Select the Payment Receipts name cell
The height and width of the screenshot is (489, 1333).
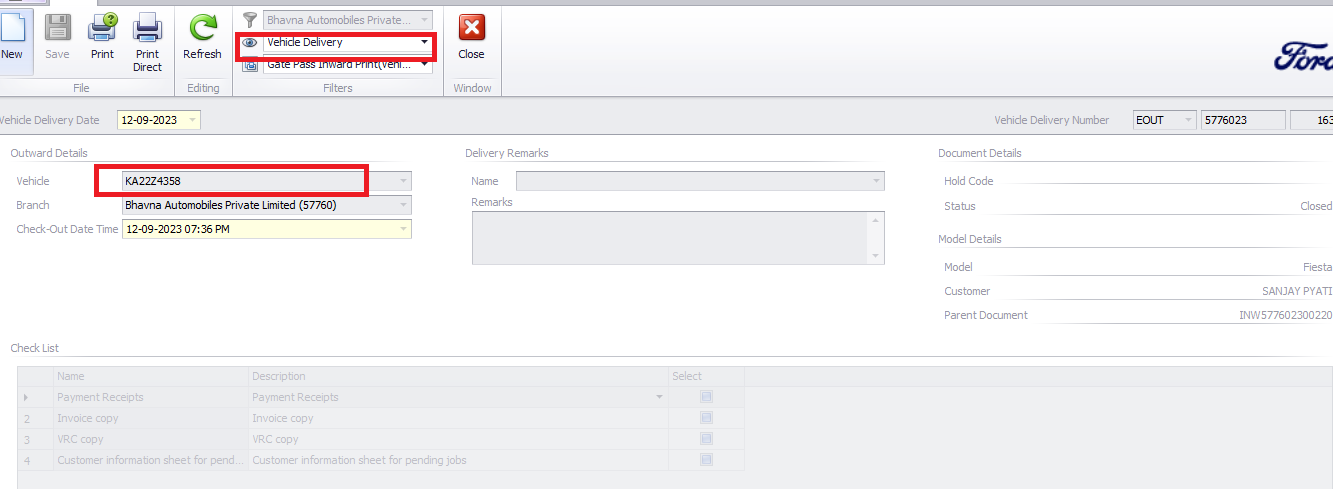151,397
